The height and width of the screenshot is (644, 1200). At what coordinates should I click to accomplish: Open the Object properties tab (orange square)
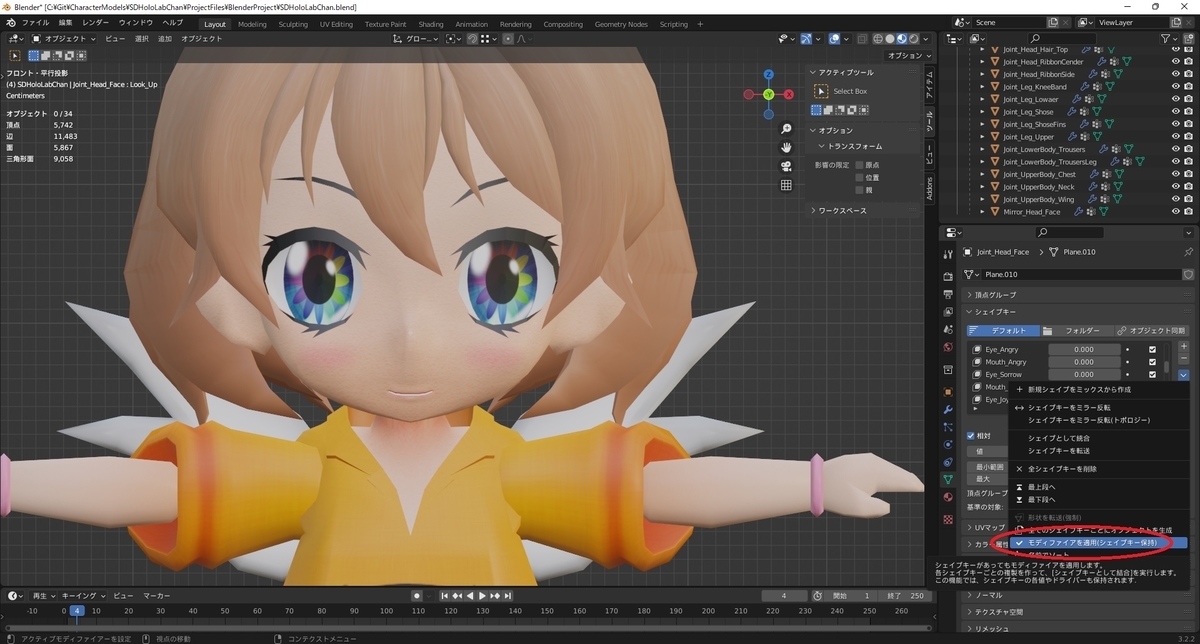coord(948,391)
